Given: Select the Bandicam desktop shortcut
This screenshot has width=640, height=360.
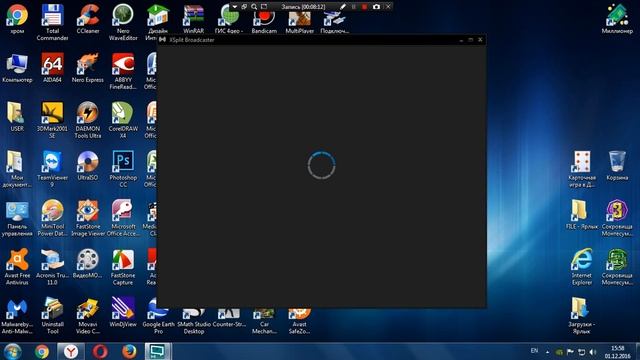Looking at the screenshot, I should (264, 22).
